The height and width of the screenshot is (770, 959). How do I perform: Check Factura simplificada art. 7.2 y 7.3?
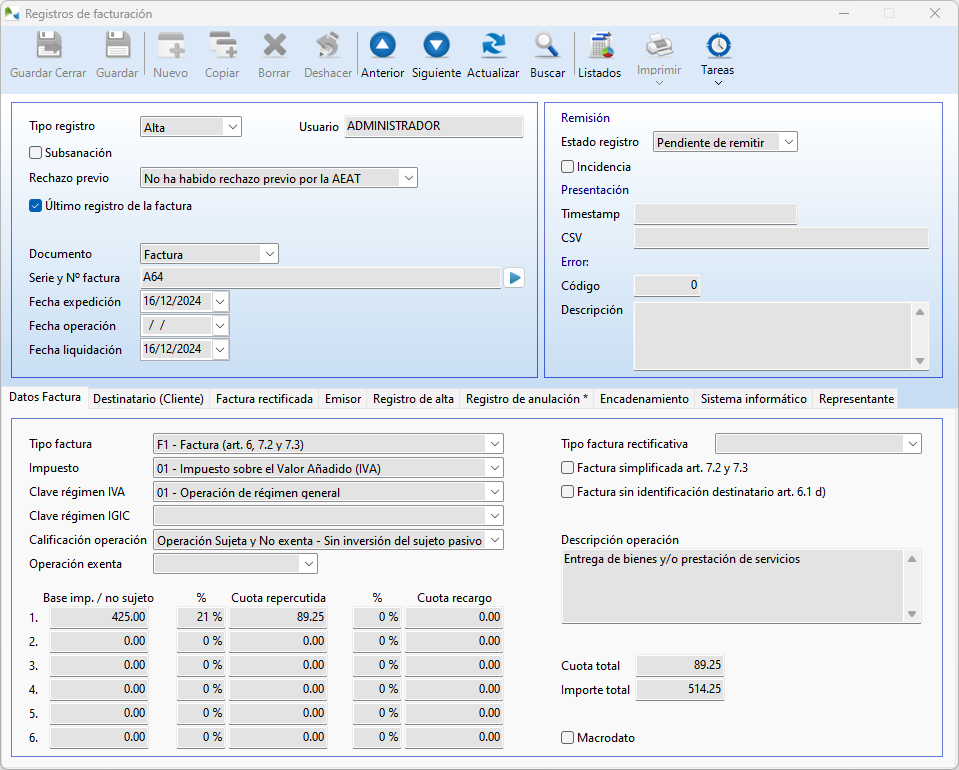tap(568, 468)
